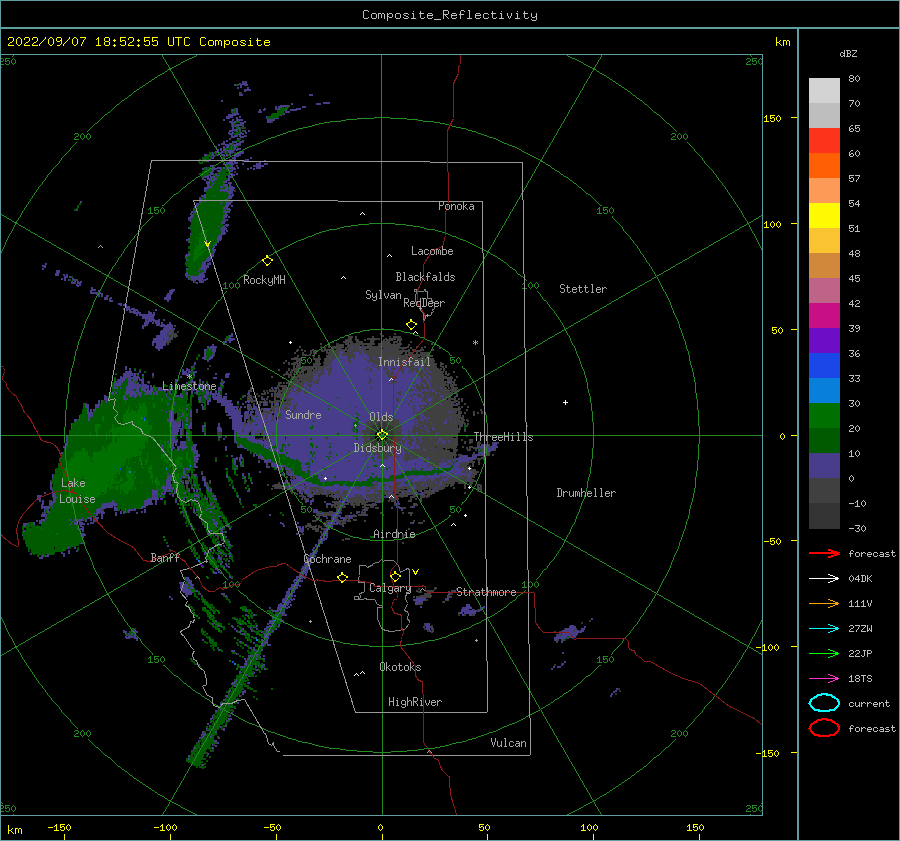
Task: Click the white asterisk marker east of Innisfail
Action: [x=475, y=343]
